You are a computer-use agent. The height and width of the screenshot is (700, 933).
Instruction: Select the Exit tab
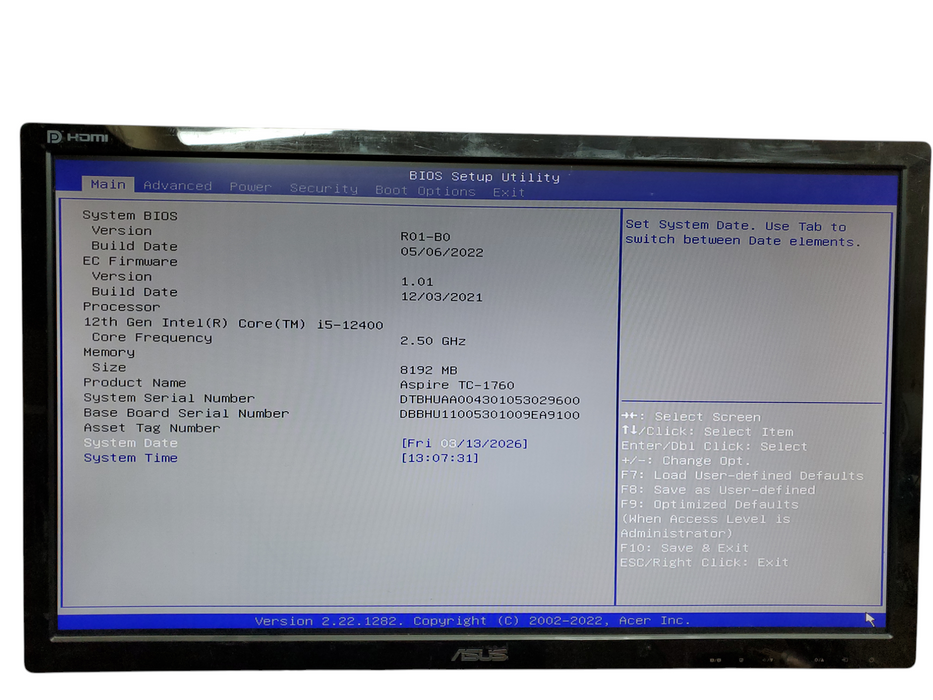pyautogui.click(x=509, y=192)
